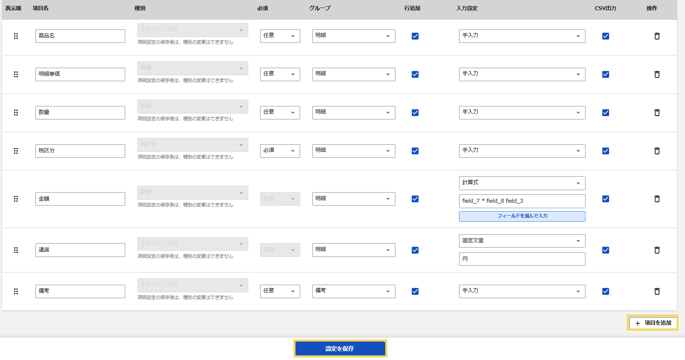The height and width of the screenshot is (360, 685).
Task: Click the 通貨 item name field
Action: [x=80, y=250]
